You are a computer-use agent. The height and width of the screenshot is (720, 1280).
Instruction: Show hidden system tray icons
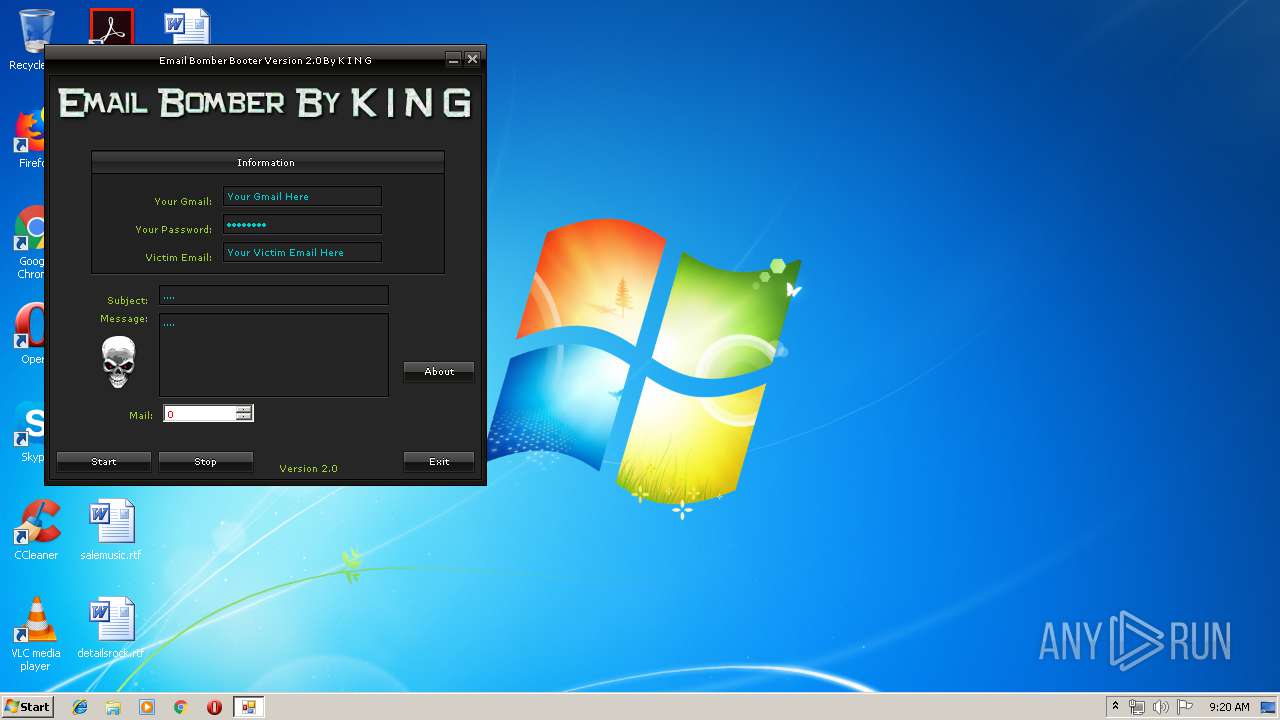(x=1115, y=707)
